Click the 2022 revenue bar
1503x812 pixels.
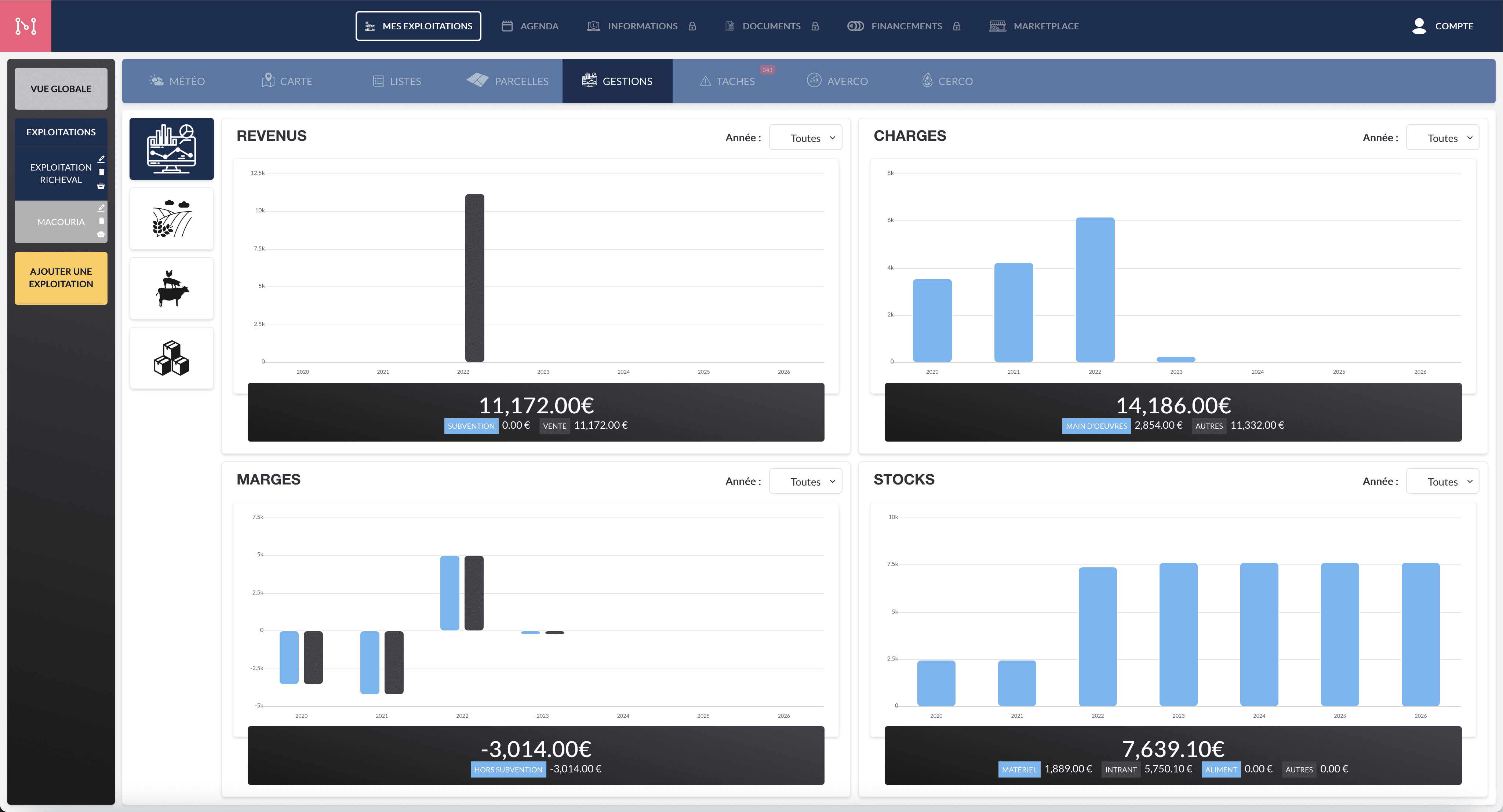(x=474, y=278)
